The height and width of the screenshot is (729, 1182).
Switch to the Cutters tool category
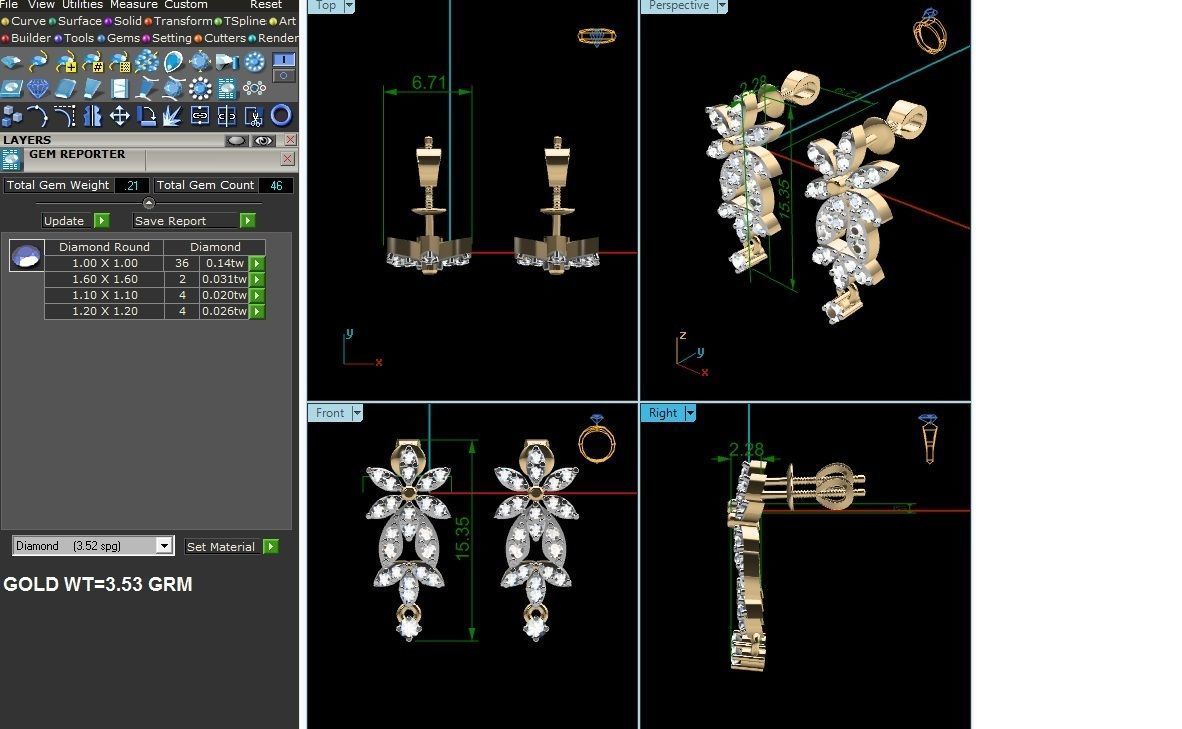(220, 38)
